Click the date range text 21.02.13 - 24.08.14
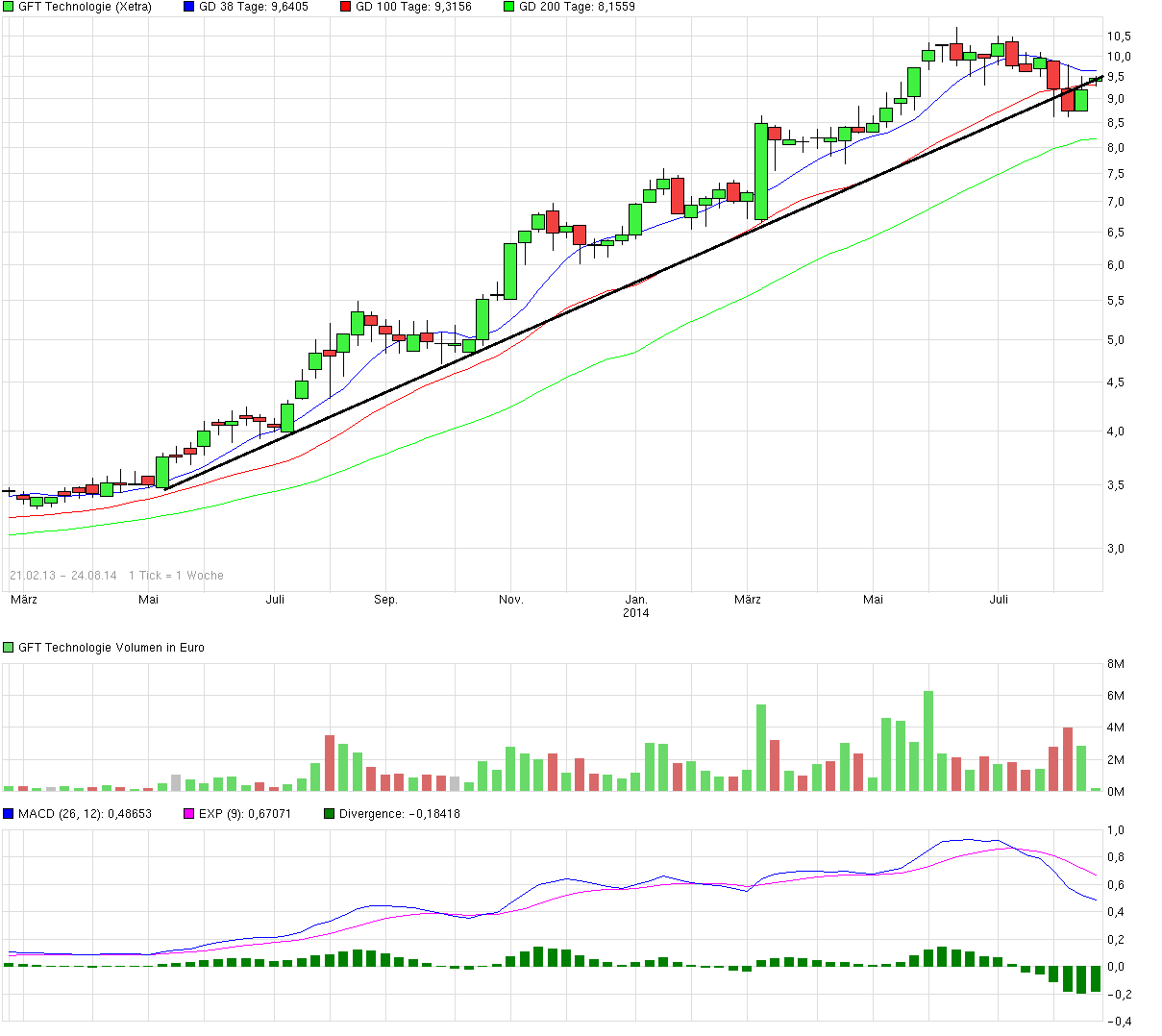1162x1036 pixels. (x=62, y=575)
